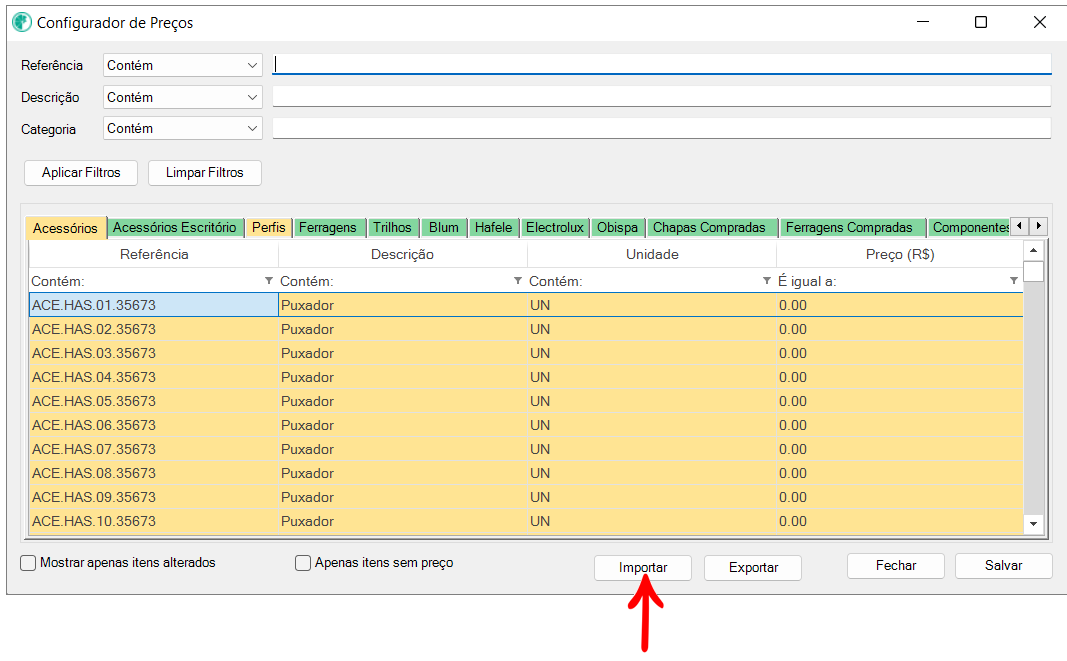Open the Electrolux tab

(555, 227)
